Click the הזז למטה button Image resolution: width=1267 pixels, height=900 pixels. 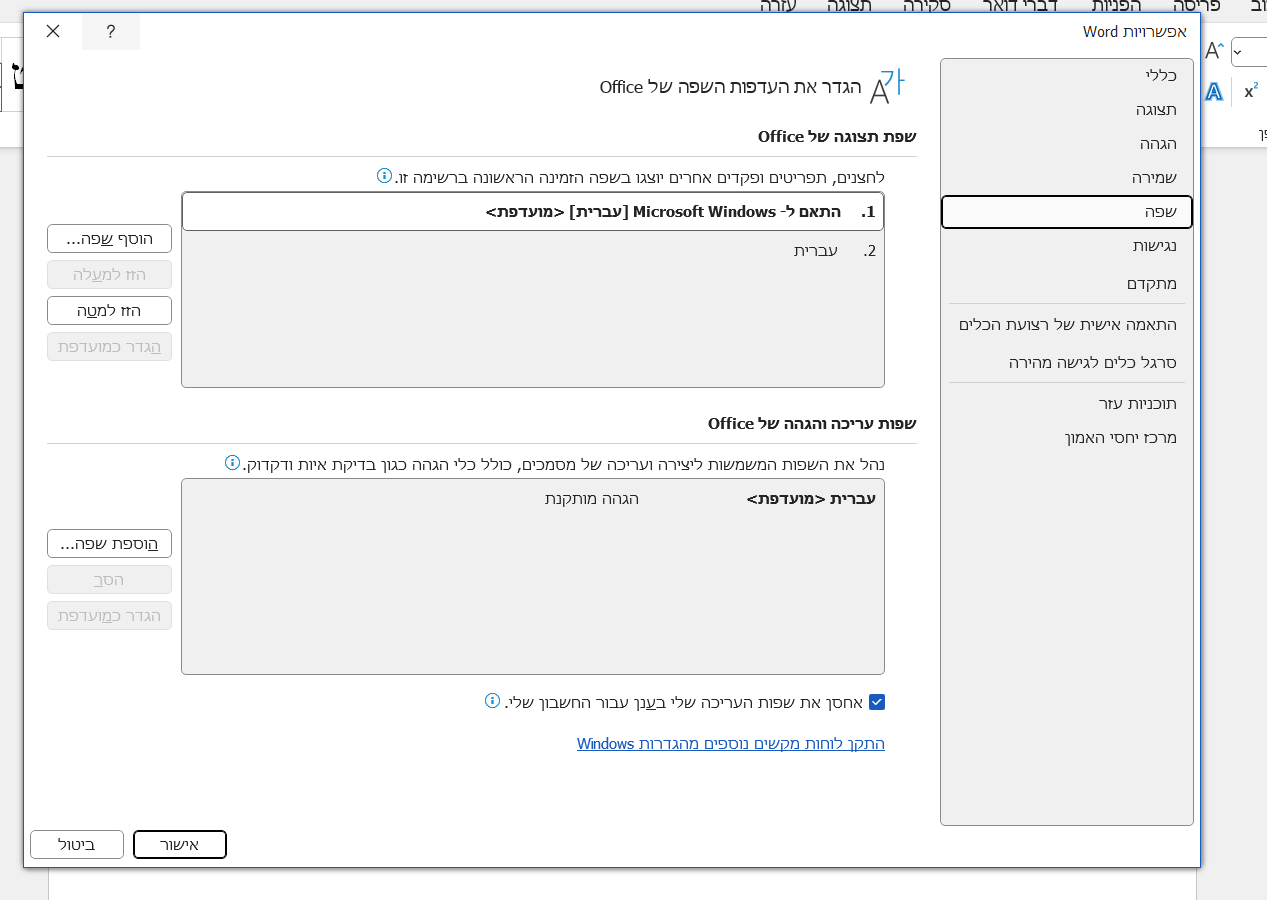click(110, 311)
